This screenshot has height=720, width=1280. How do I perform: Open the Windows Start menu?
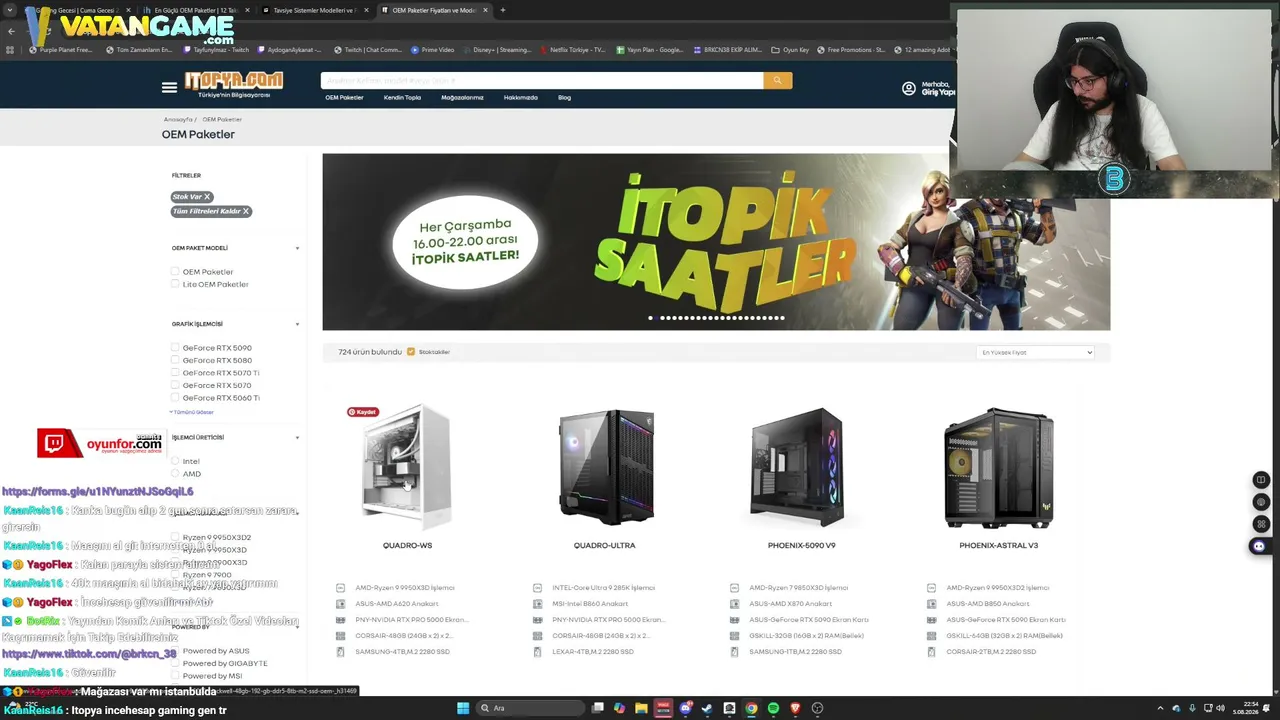(x=463, y=708)
